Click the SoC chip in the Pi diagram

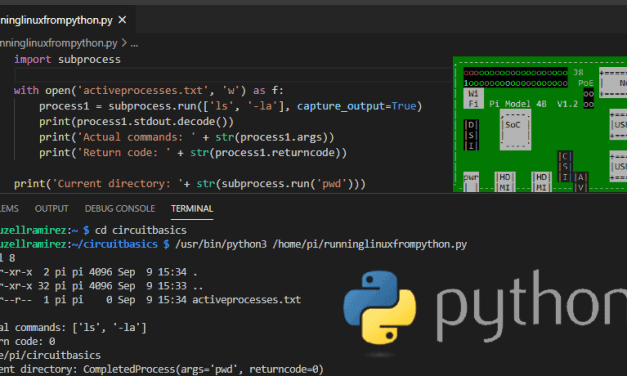[x=515, y=130]
